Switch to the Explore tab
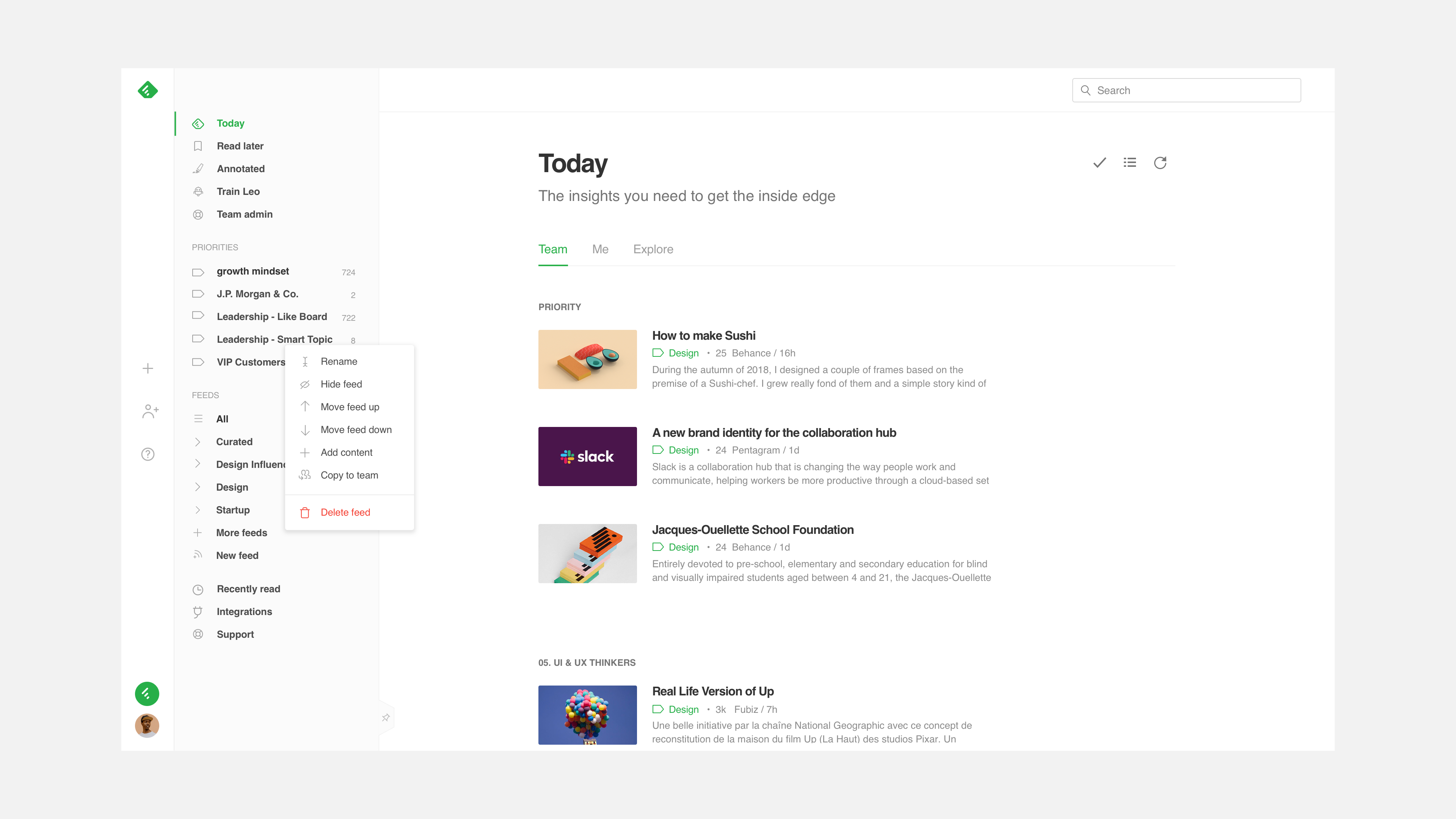The width and height of the screenshot is (1456, 819). (654, 249)
